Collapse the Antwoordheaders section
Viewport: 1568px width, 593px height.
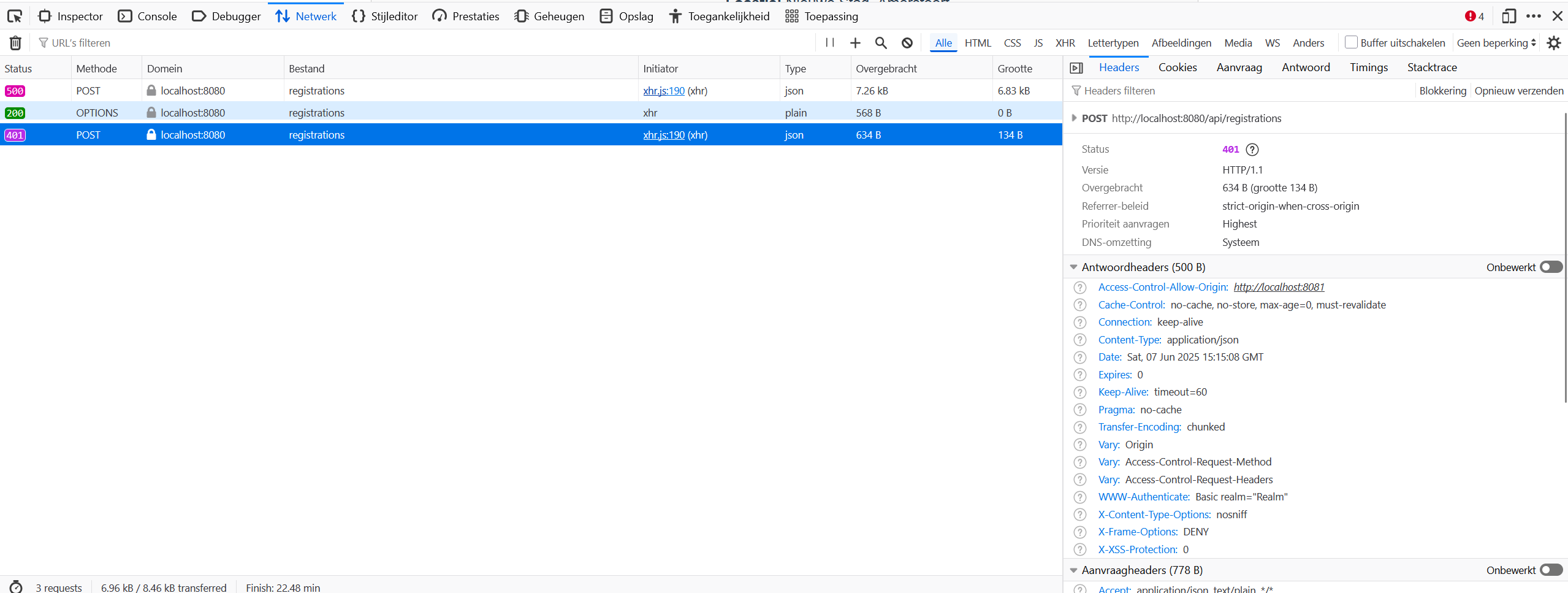(1073, 267)
